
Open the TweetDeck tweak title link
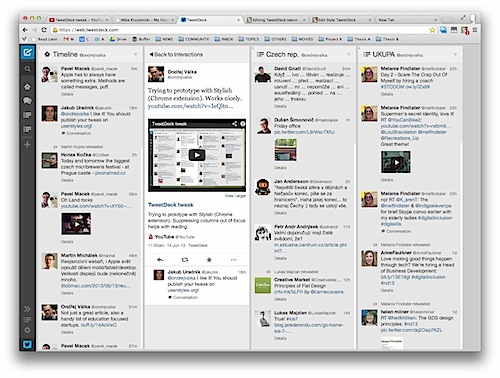tap(171, 205)
